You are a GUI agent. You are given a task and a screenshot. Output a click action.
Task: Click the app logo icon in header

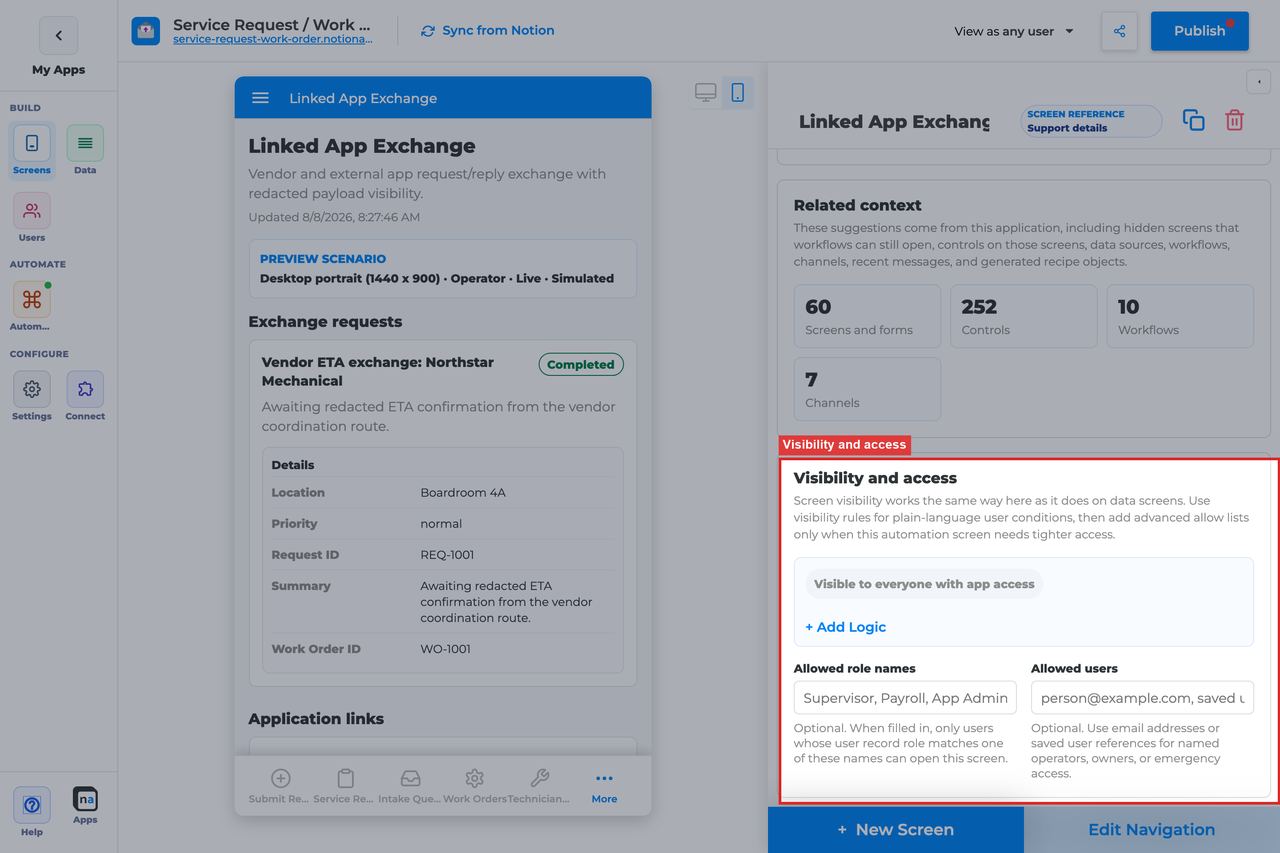tap(145, 31)
